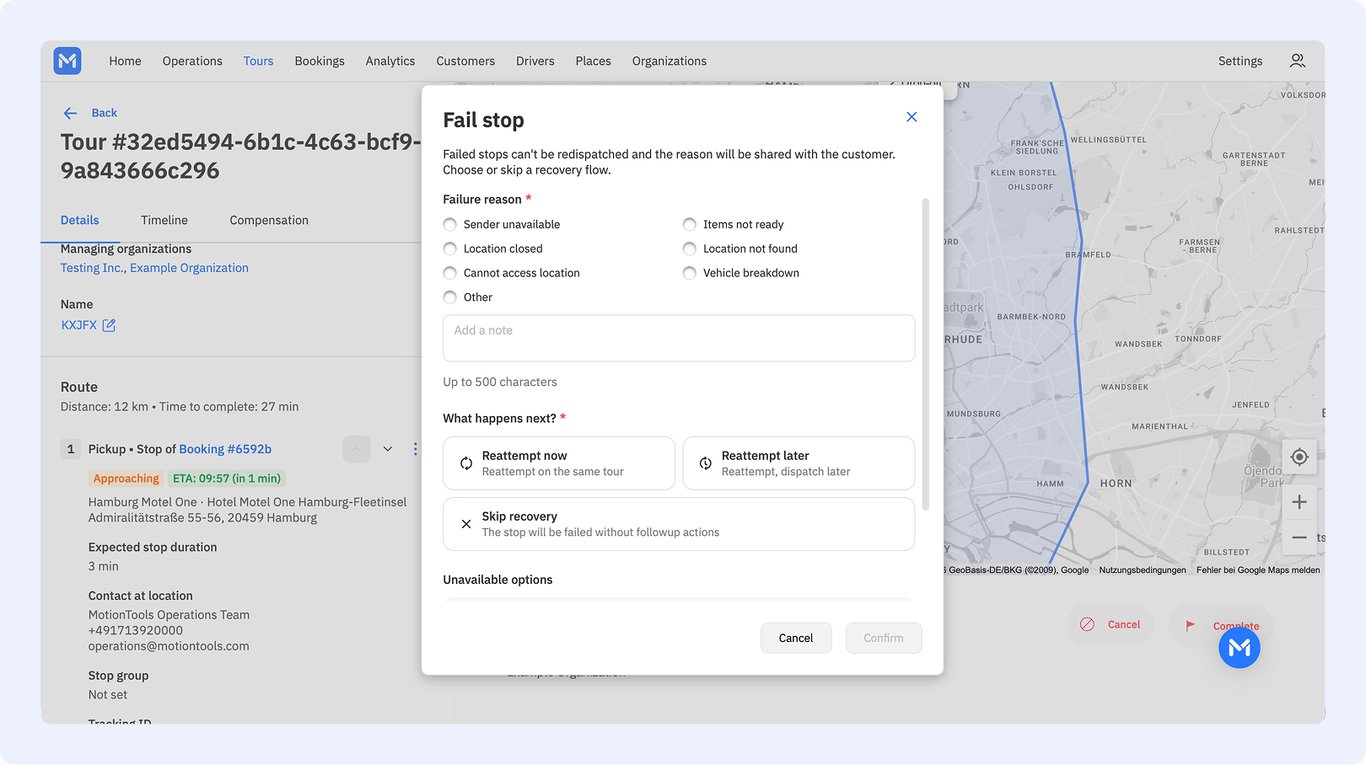Choose the Skip recovery option
Screen dimensions: 1366x765
(x=679, y=524)
